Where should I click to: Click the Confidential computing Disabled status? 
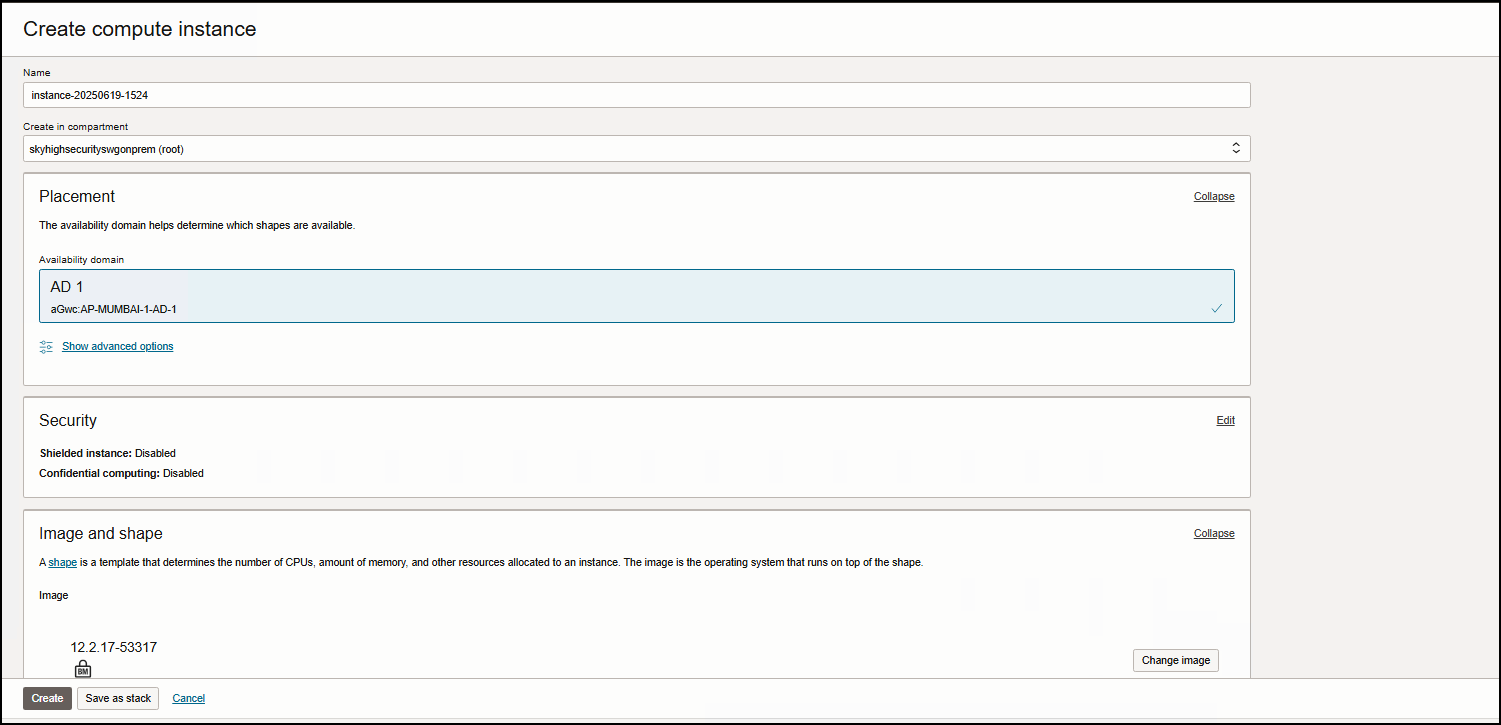click(183, 474)
